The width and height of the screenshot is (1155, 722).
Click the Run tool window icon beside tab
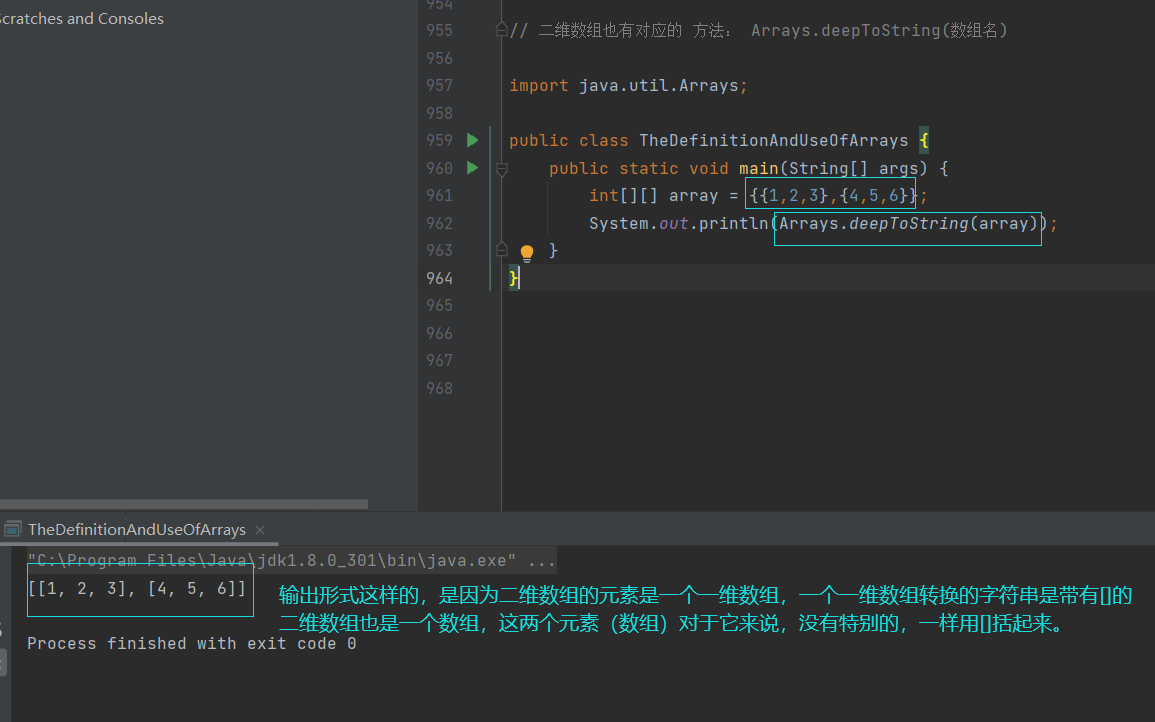pos(13,529)
